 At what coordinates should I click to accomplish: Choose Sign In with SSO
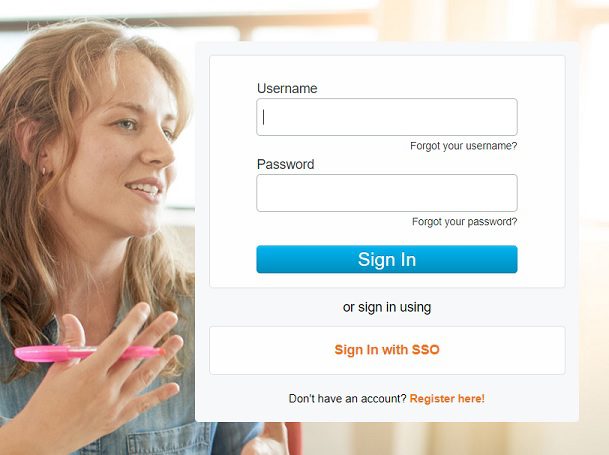(x=387, y=350)
